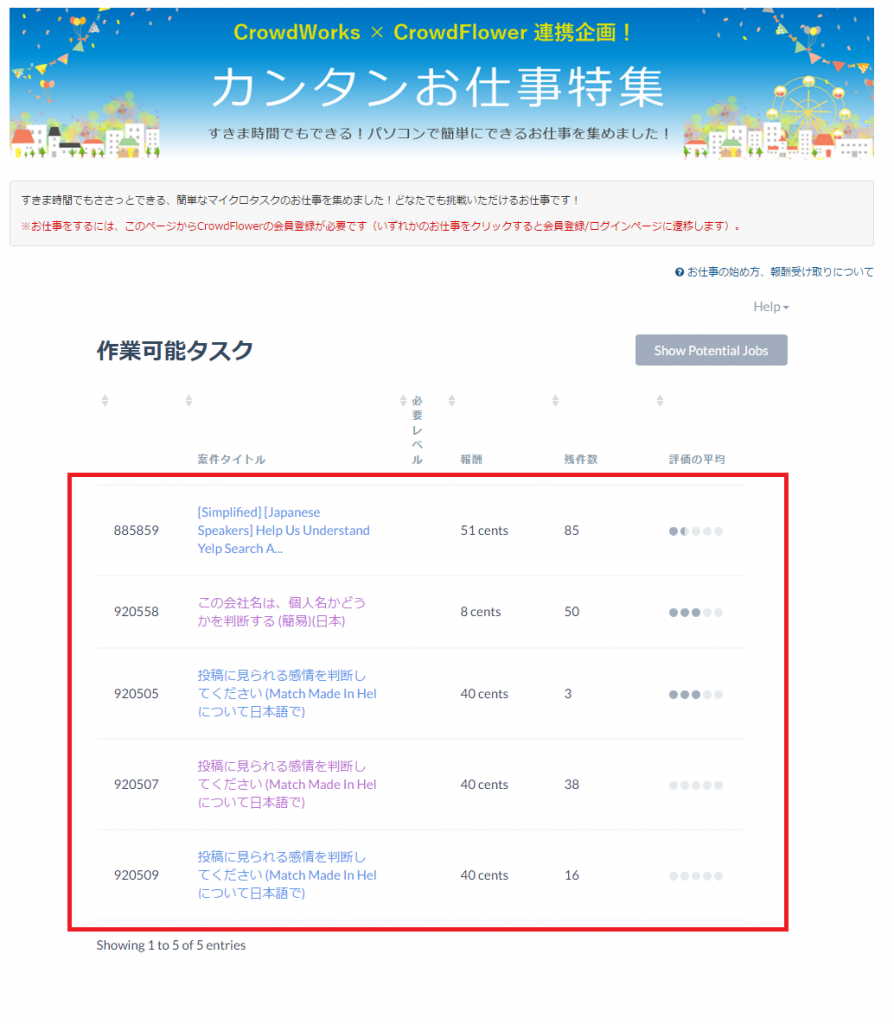Viewport: 894px width, 1024px height.
Task: Toggle ascending sort on the leftmost column header
Action: [x=104, y=399]
